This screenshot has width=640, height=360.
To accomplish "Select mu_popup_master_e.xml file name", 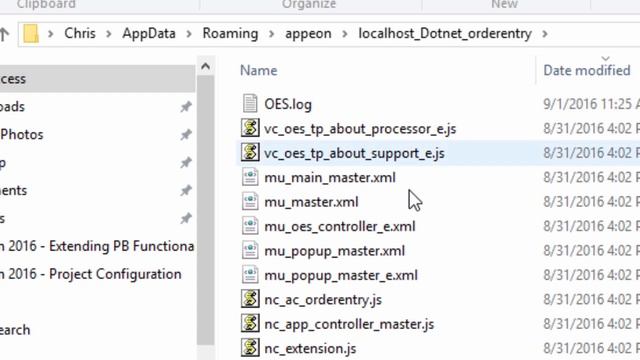I will pyautogui.click(x=341, y=275).
